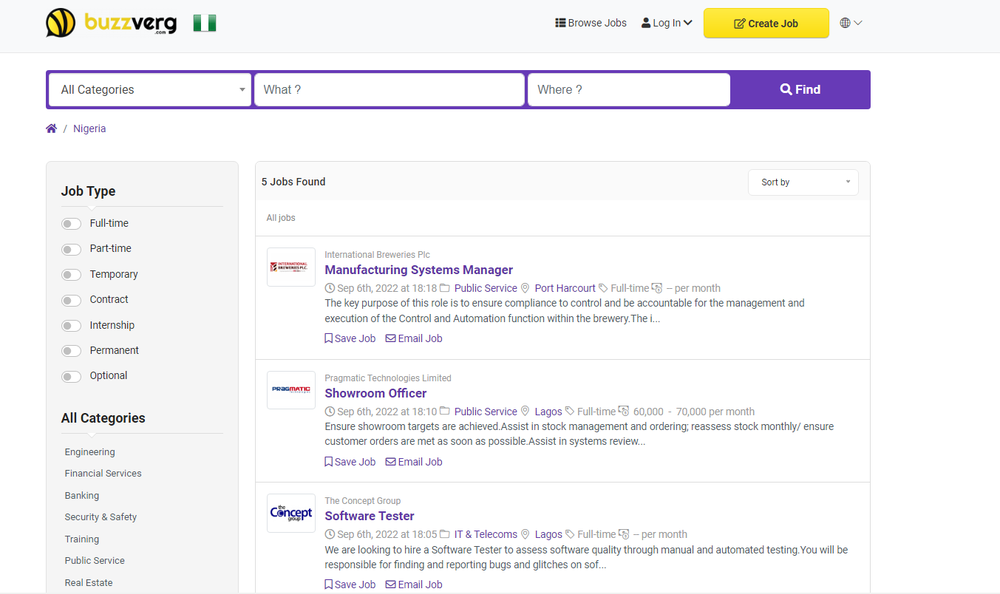
Task: Expand the Log In dropdown menu
Action: [666, 22]
